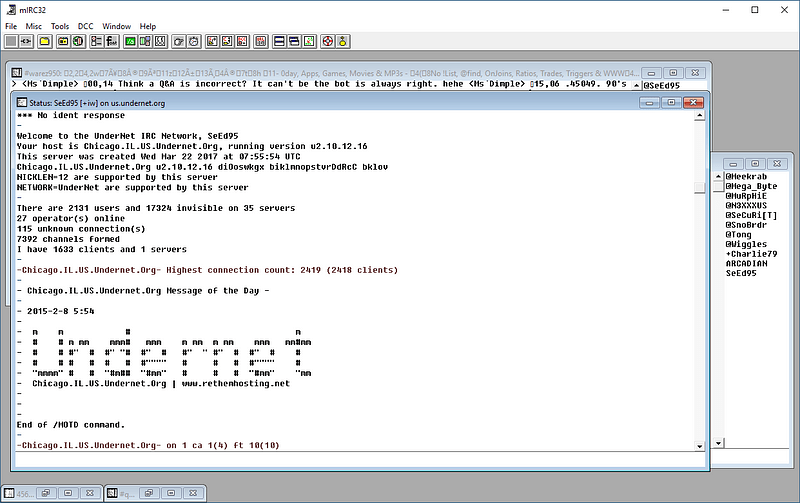Image resolution: width=800 pixels, height=503 pixels.
Task: Select nick SeEd95 at nick list bottom
Action: click(741, 273)
